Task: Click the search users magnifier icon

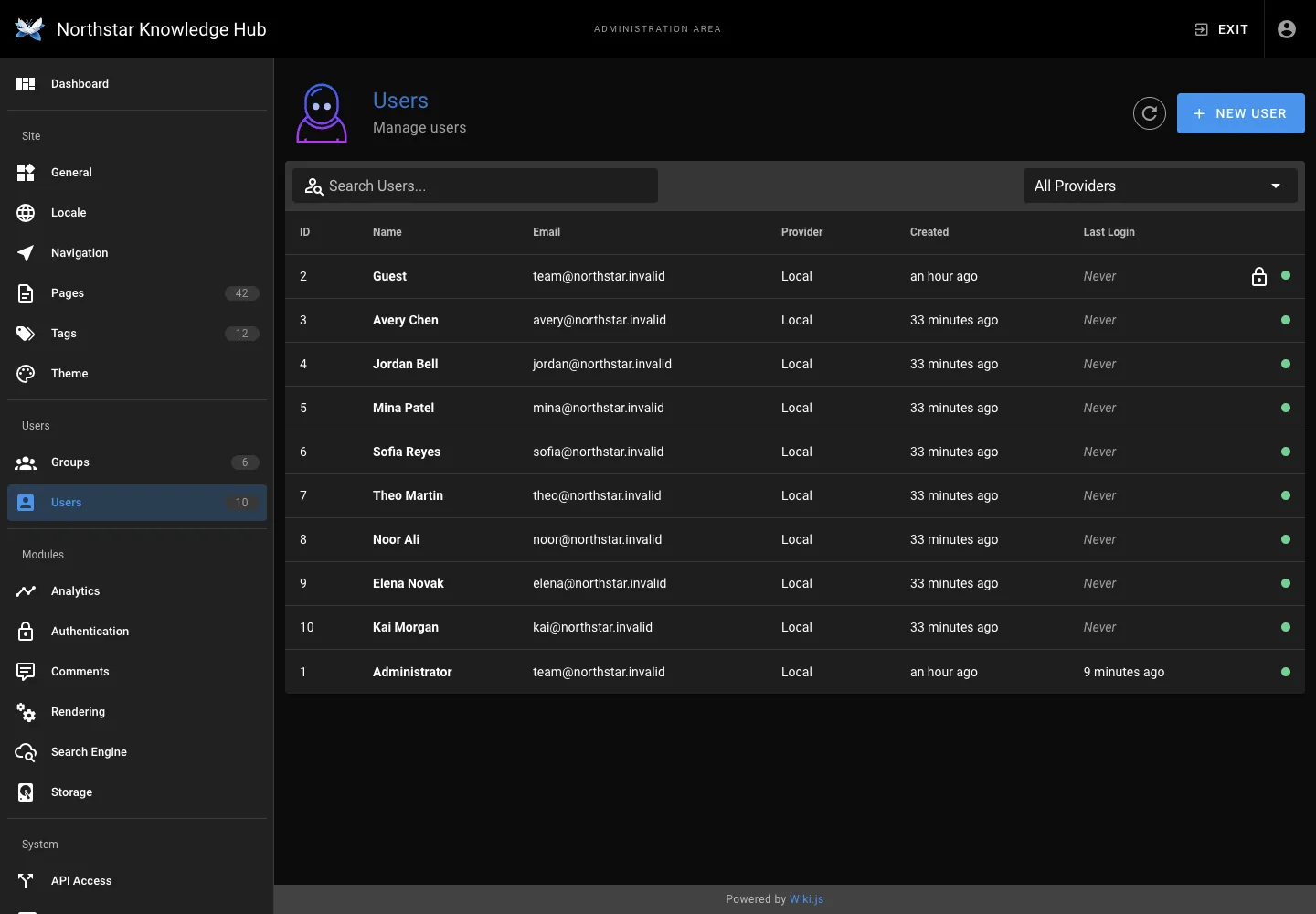Action: pyautogui.click(x=313, y=186)
